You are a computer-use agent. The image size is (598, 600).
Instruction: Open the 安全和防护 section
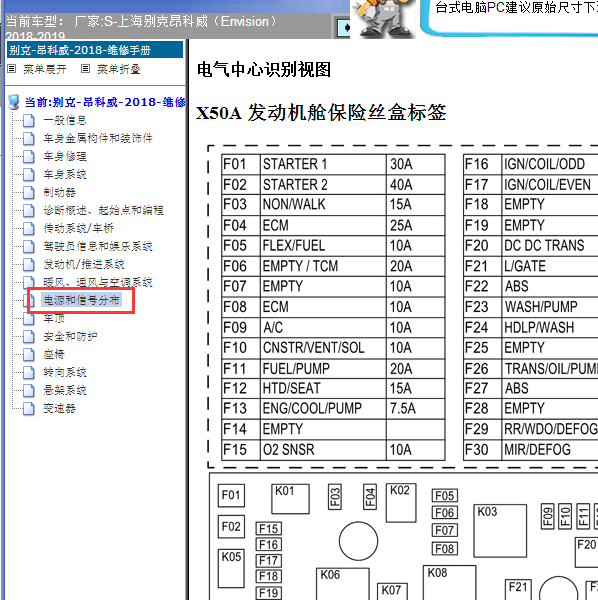70,337
